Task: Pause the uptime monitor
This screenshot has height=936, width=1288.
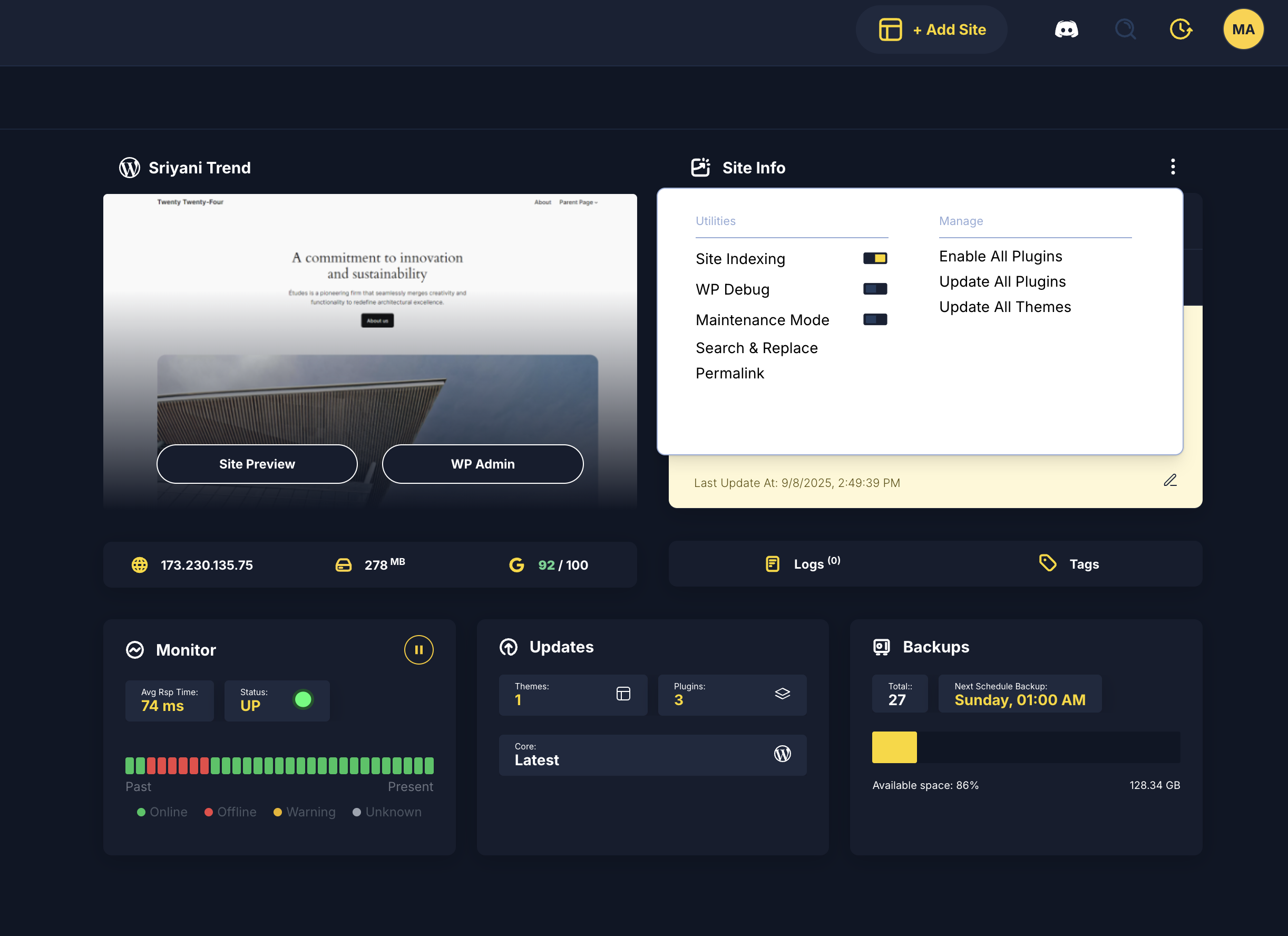Action: pos(418,650)
